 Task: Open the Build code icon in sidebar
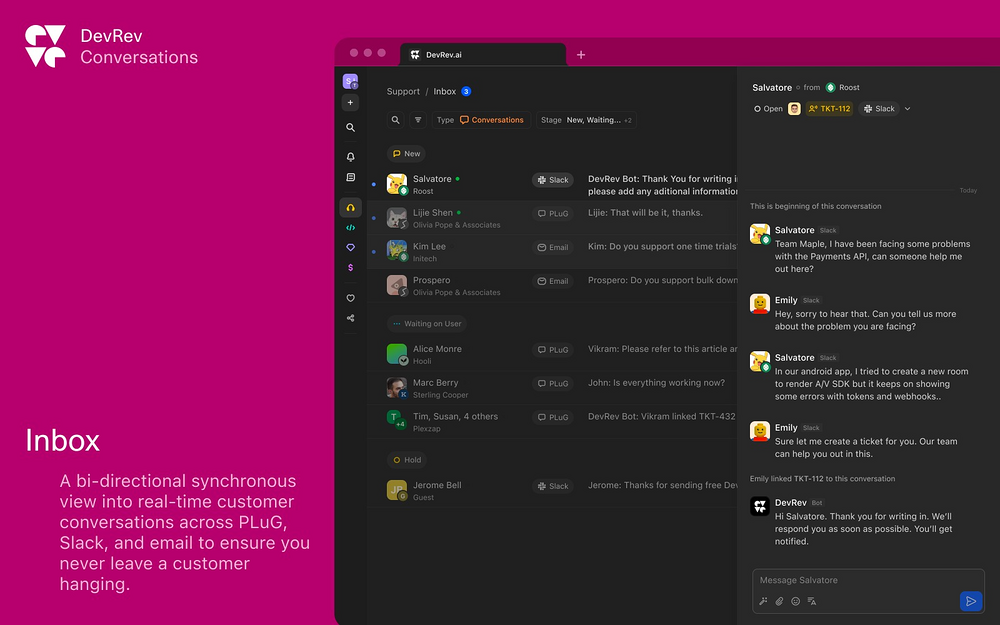(x=350, y=227)
